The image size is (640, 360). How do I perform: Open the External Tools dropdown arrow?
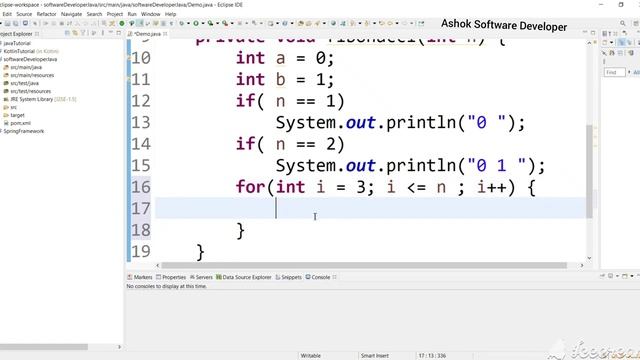(x=232, y=24)
